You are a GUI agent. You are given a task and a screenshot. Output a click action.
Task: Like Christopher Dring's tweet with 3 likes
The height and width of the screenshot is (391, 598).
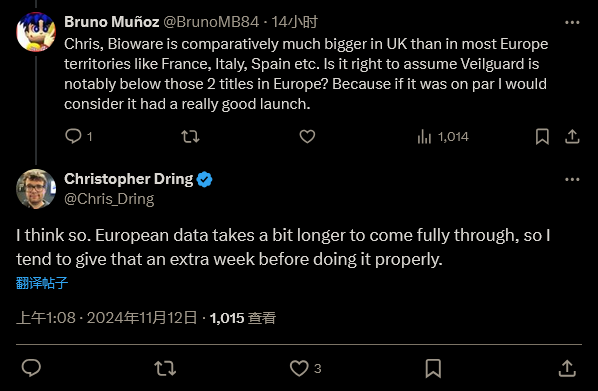point(305,368)
